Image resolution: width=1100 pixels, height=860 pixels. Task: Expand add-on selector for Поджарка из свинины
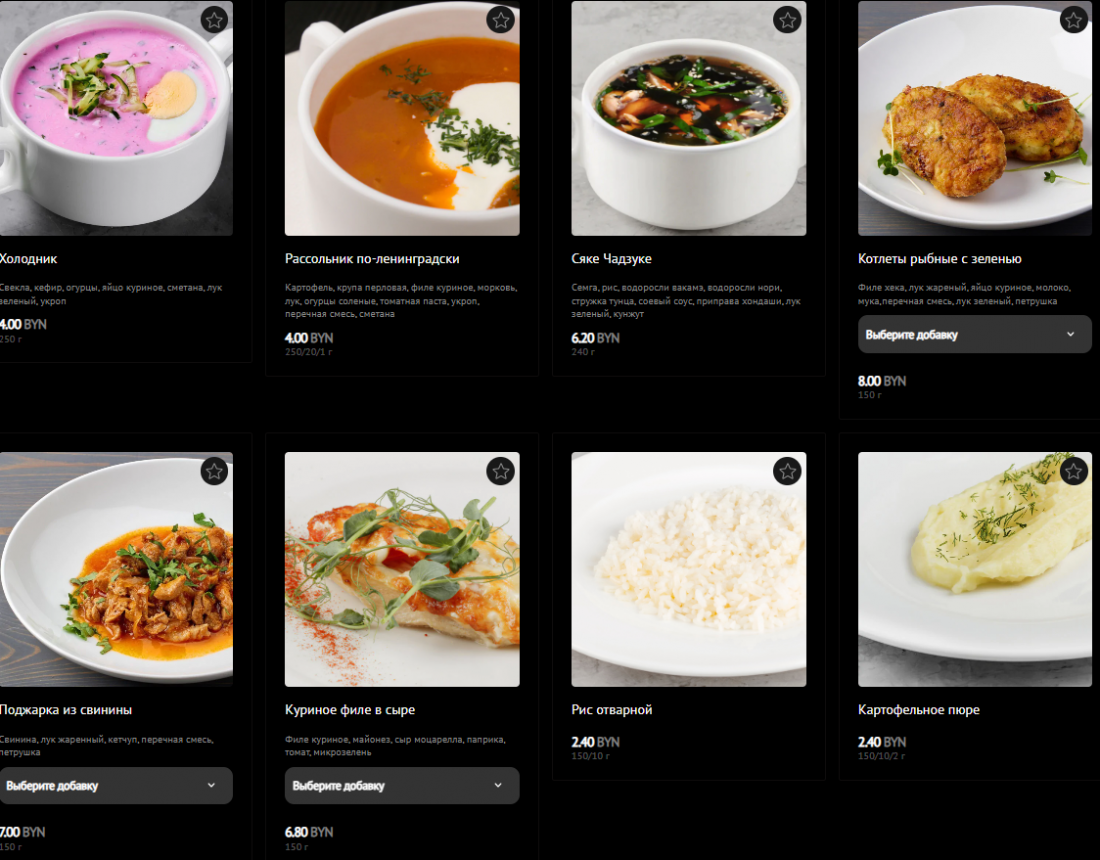[x=115, y=786]
